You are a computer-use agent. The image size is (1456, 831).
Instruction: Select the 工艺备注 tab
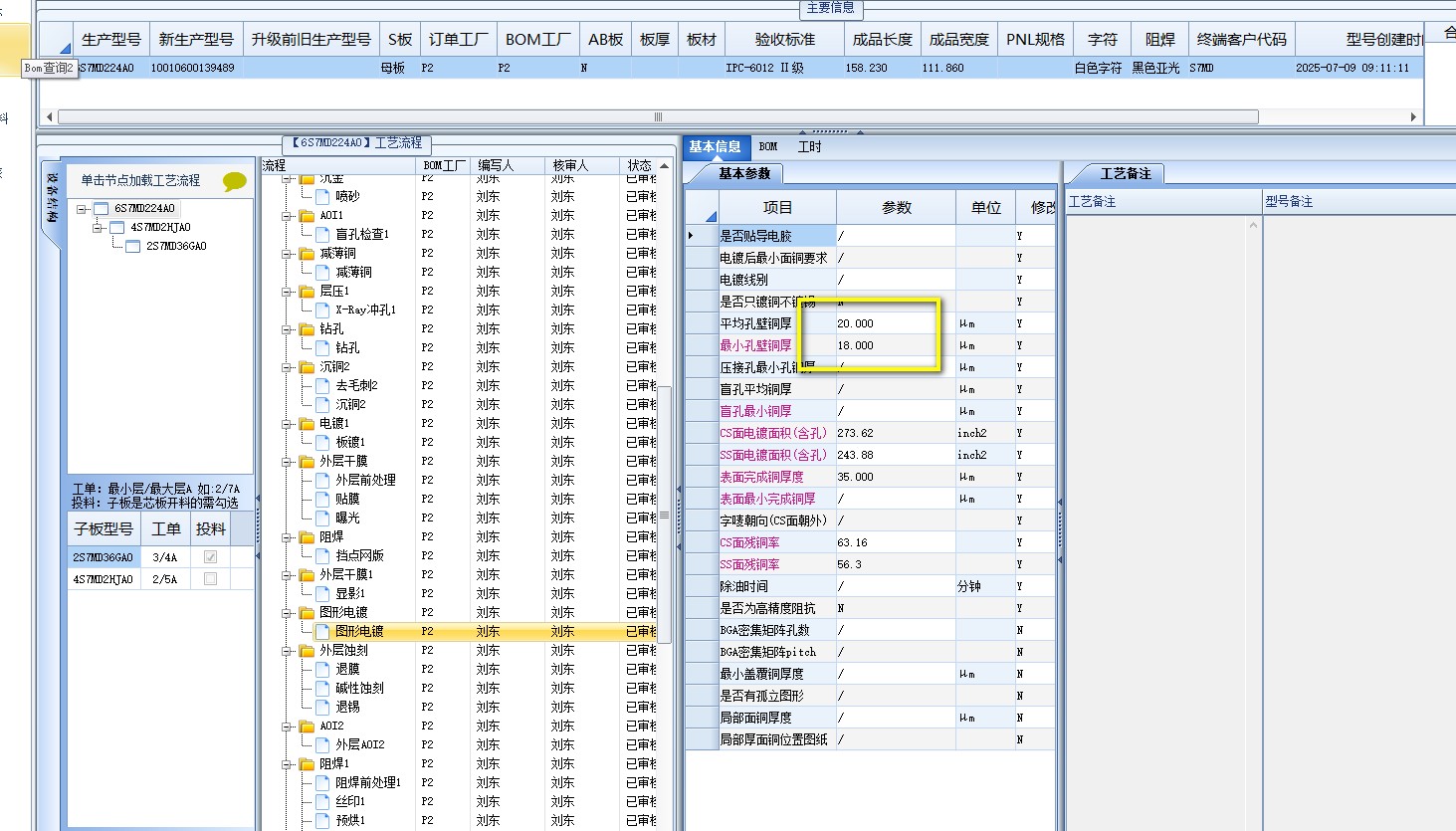[x=1125, y=174]
